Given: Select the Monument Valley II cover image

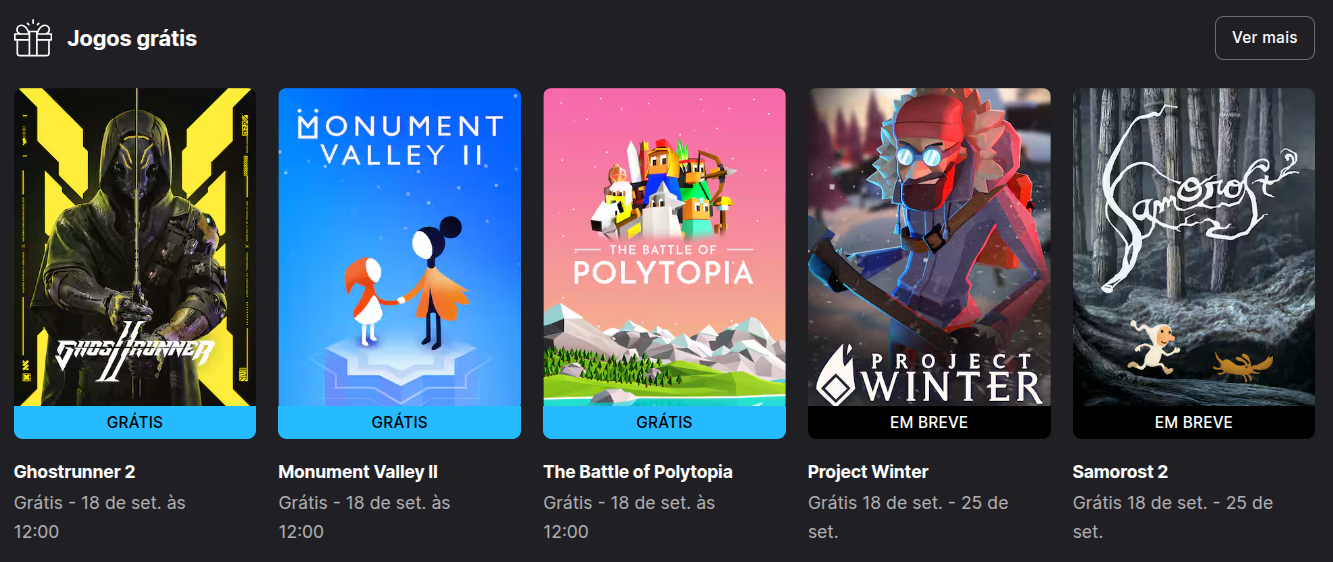Looking at the screenshot, I should (x=399, y=247).
